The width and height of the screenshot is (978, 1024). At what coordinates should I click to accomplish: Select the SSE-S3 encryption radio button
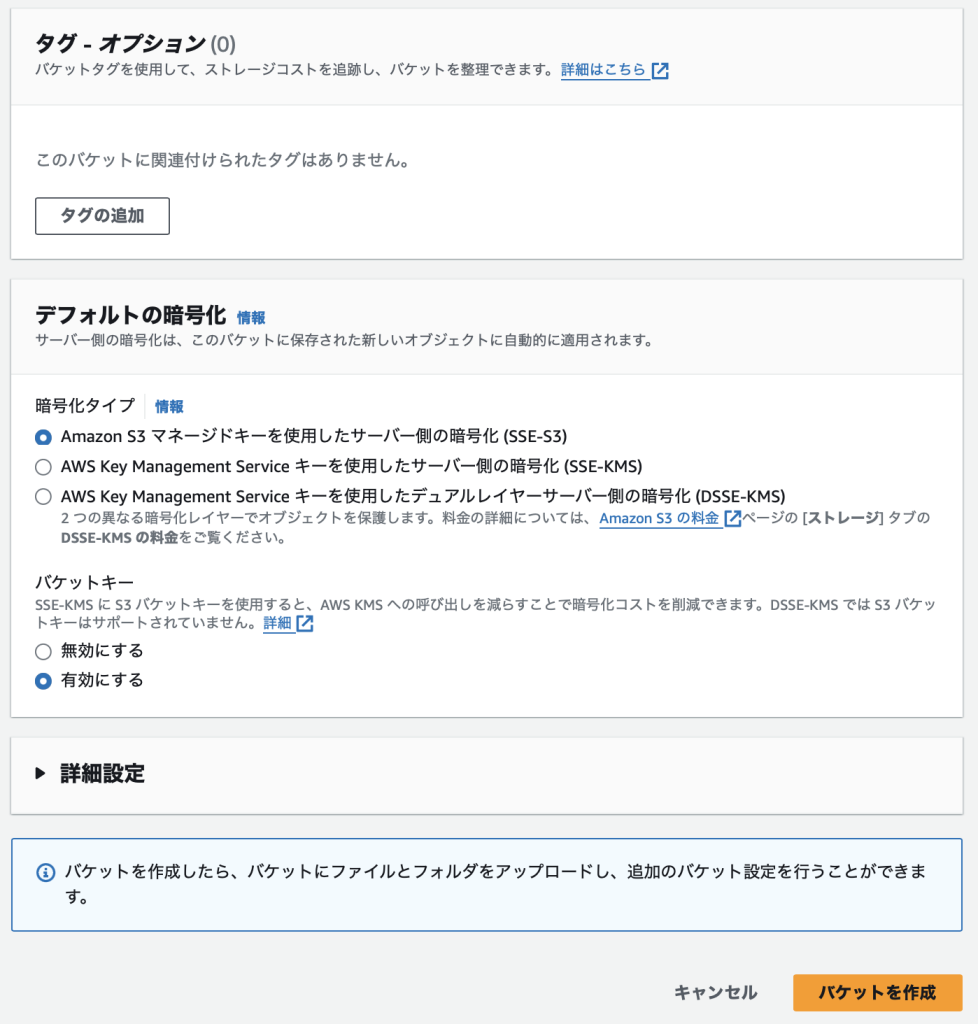pyautogui.click(x=43, y=436)
